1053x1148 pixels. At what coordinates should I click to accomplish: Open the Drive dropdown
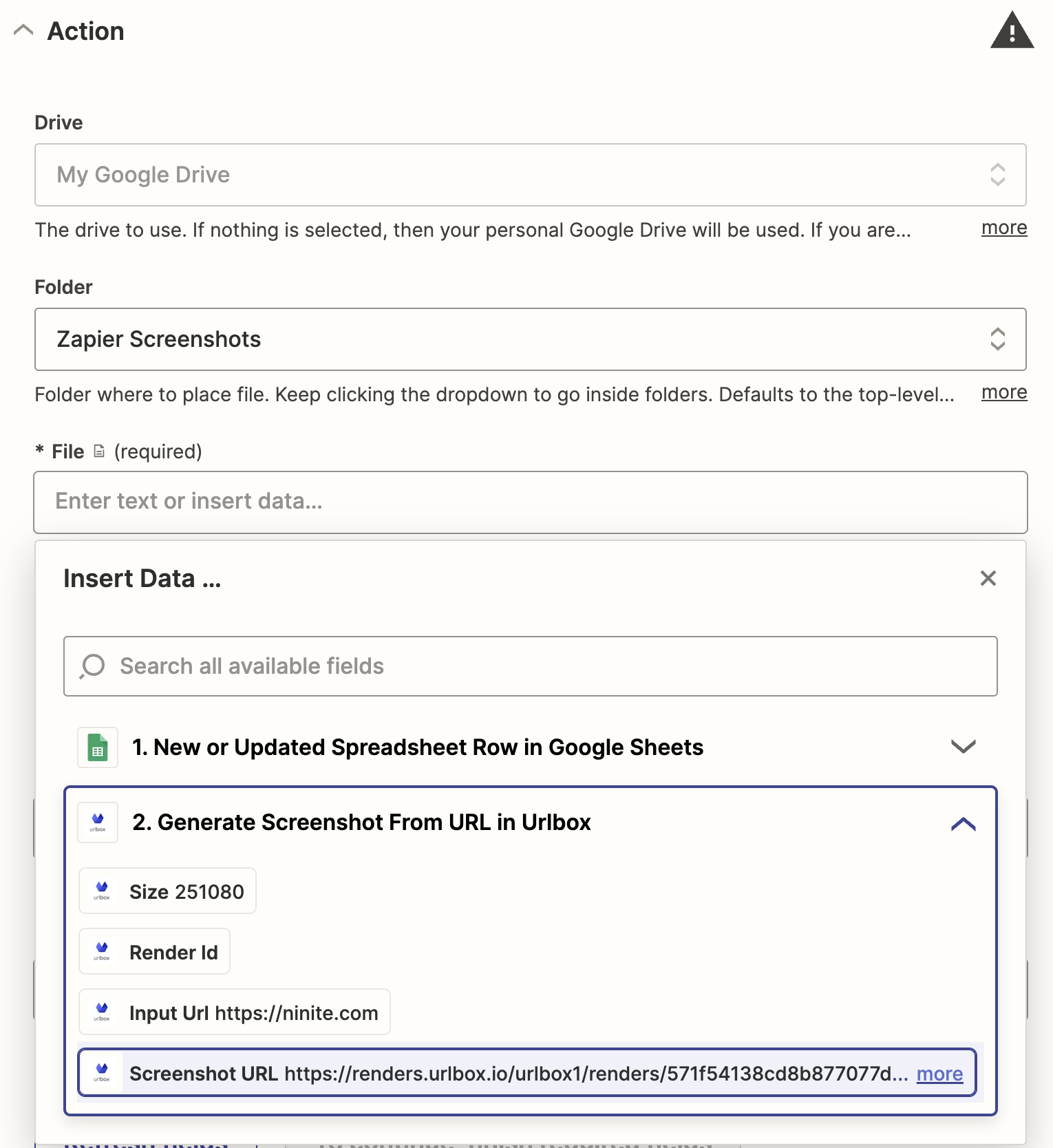pos(530,175)
